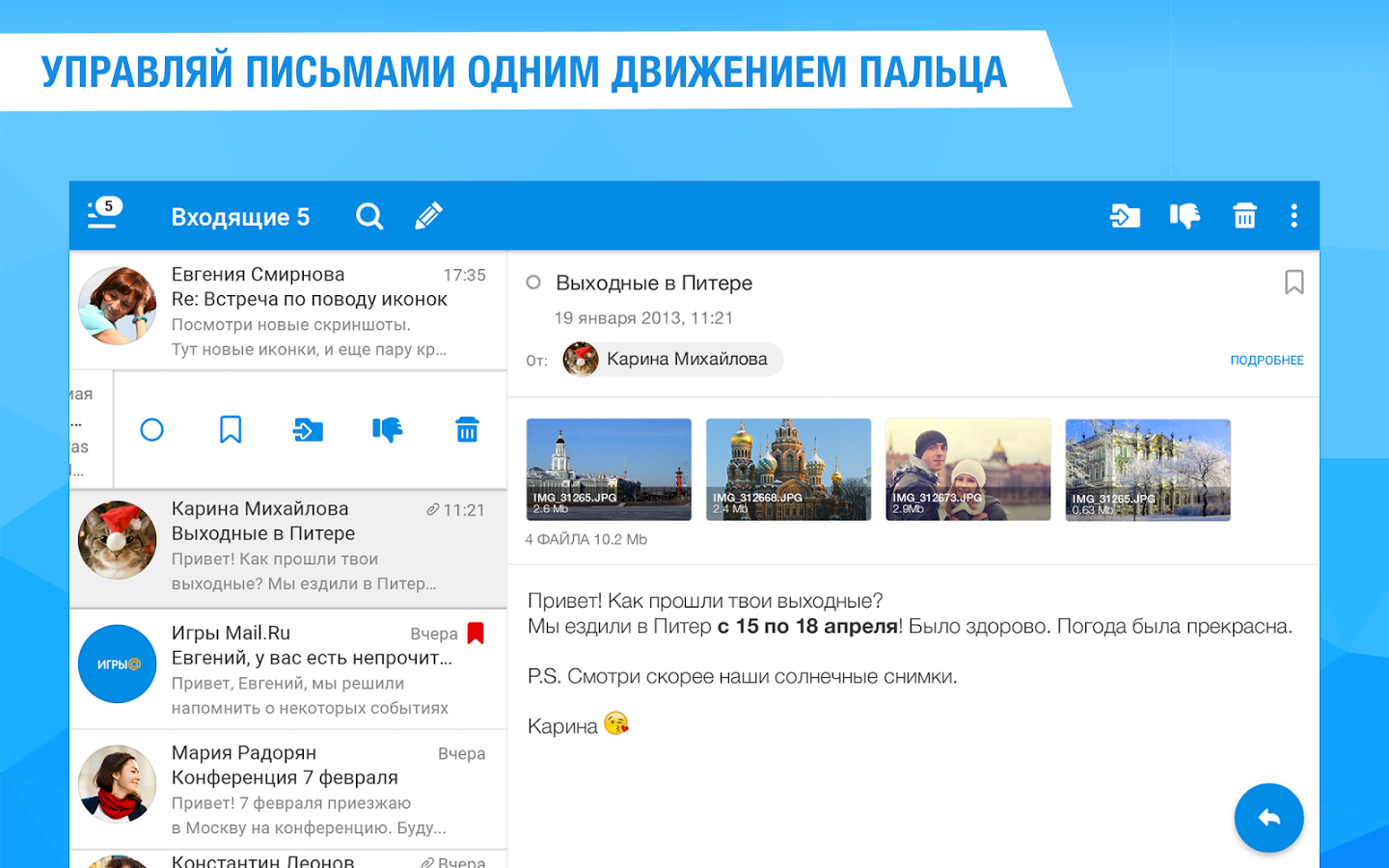Open attachment IMG_31265.JPG 2.6 Mb
Image resolution: width=1389 pixels, height=868 pixels.
609,470
